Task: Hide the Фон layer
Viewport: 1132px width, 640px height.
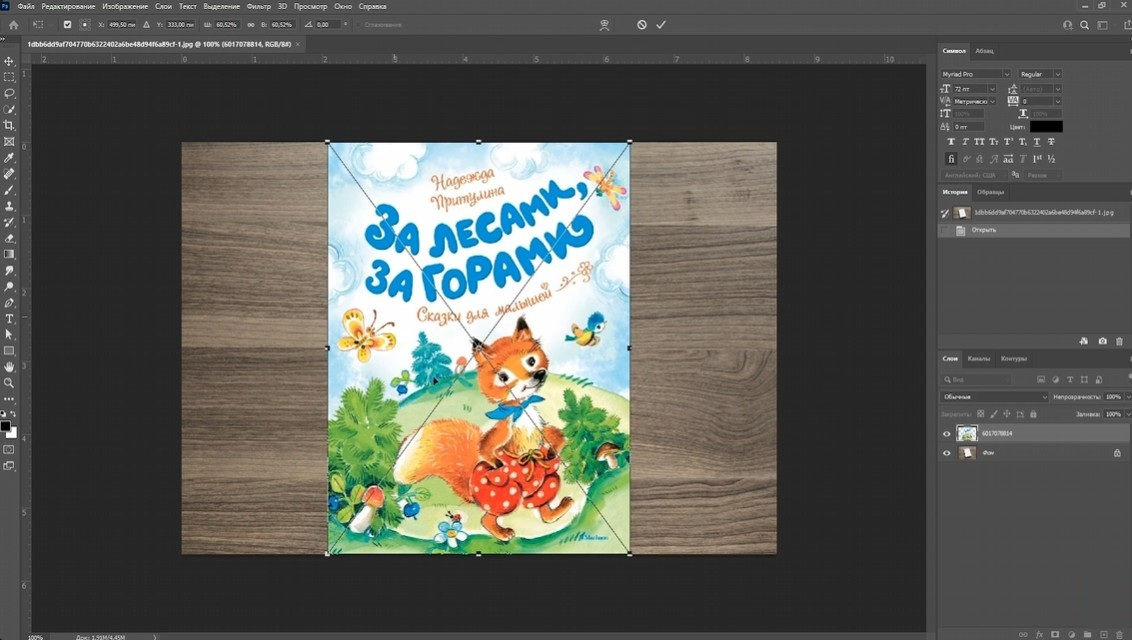Action: point(946,453)
